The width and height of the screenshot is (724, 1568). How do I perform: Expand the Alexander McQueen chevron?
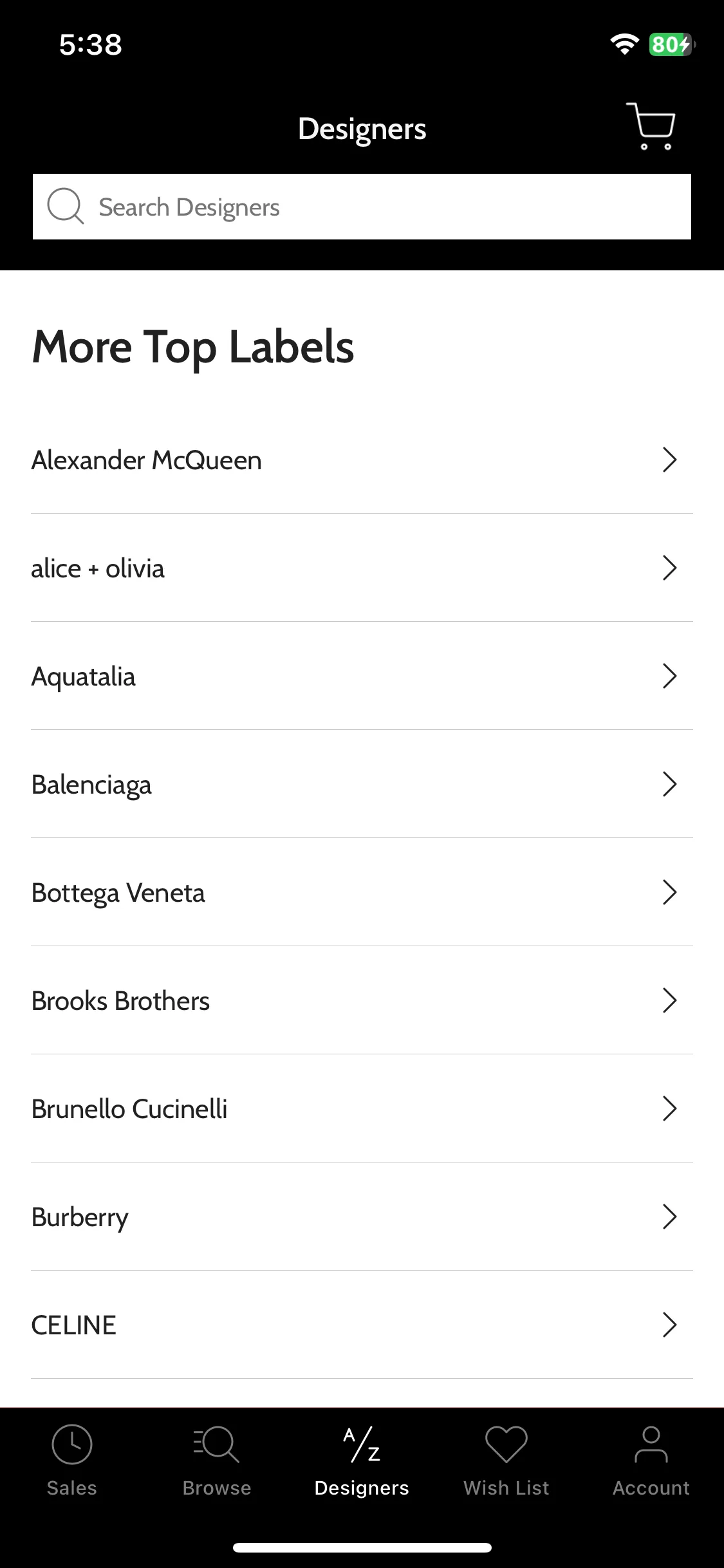pos(670,460)
